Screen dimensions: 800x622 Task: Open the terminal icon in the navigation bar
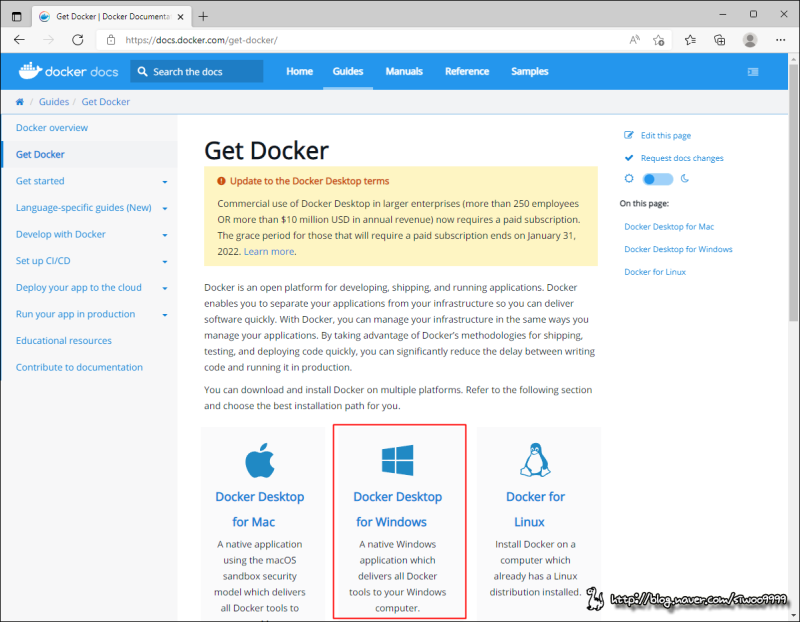click(752, 71)
